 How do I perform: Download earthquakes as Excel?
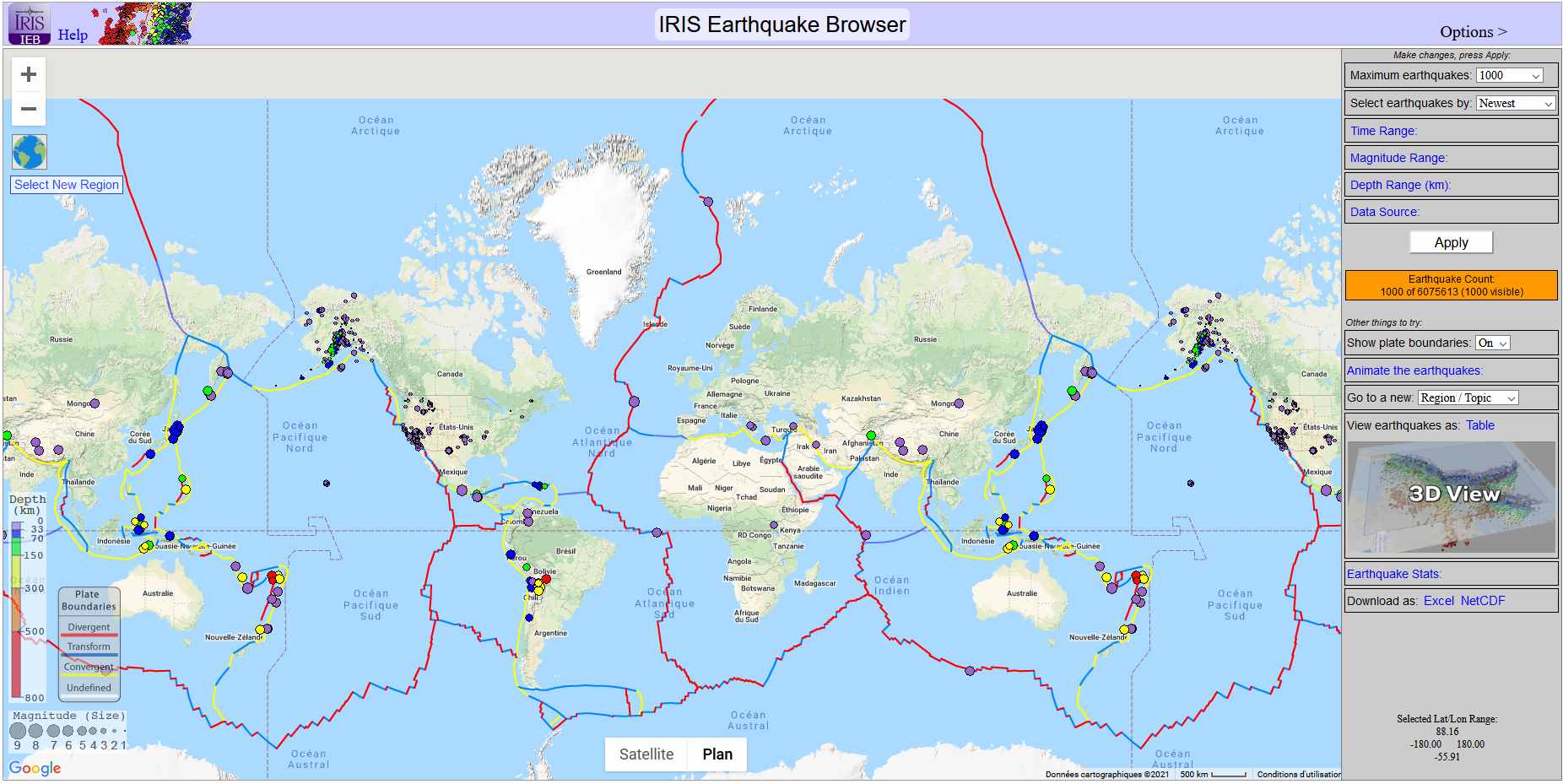pyautogui.click(x=1439, y=601)
